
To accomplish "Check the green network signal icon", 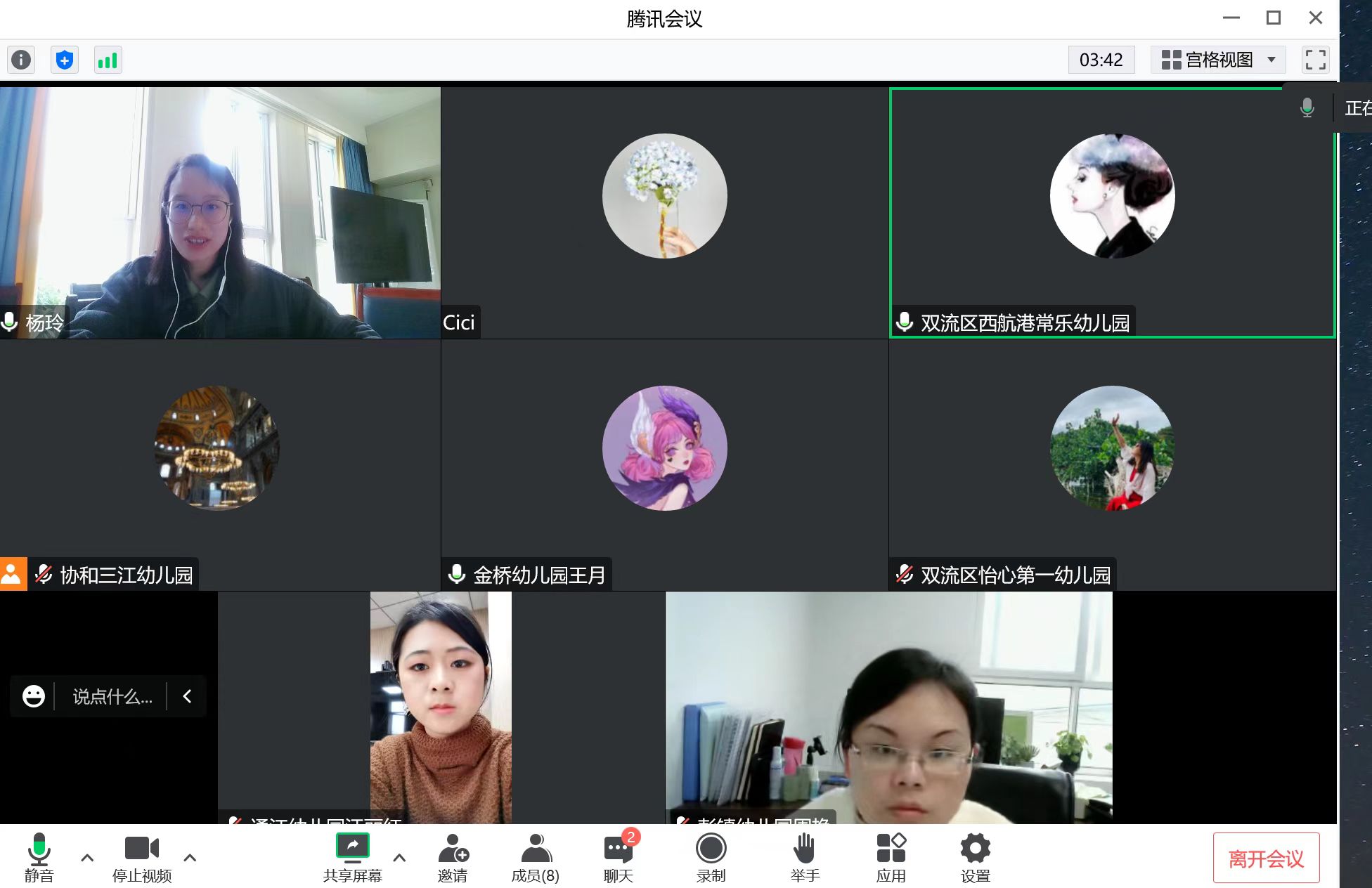I will tap(108, 60).
